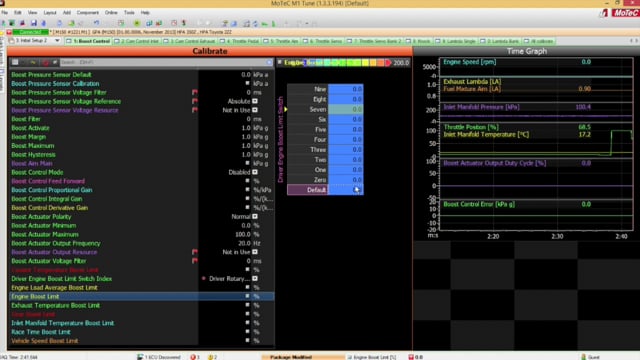Click the blue value cell for Nine

pyautogui.click(x=346, y=89)
